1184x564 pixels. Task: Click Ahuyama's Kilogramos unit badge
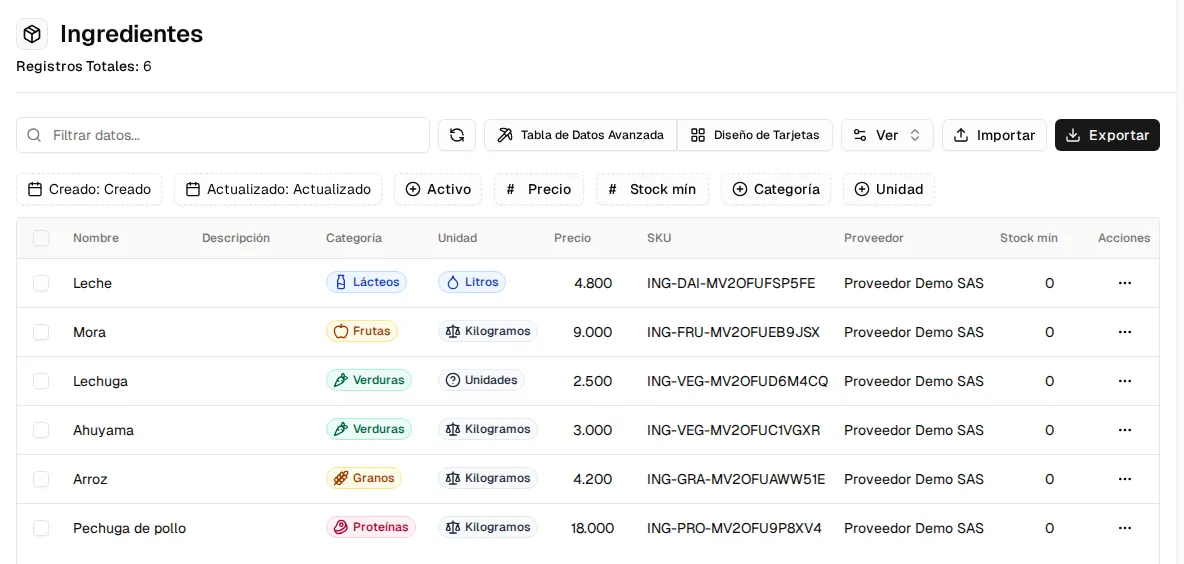[x=488, y=430]
